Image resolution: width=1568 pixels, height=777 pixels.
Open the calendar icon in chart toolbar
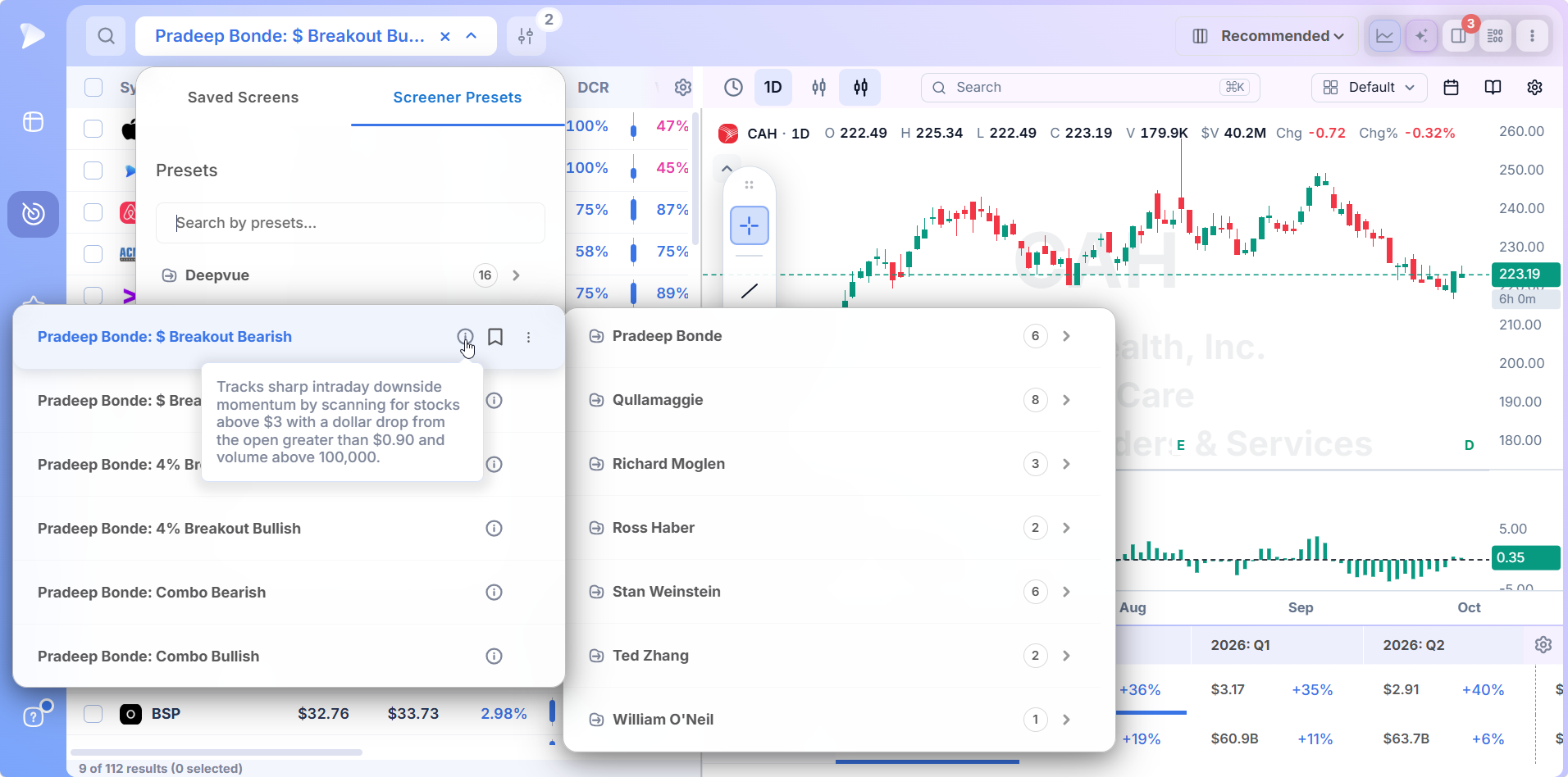click(x=1451, y=88)
